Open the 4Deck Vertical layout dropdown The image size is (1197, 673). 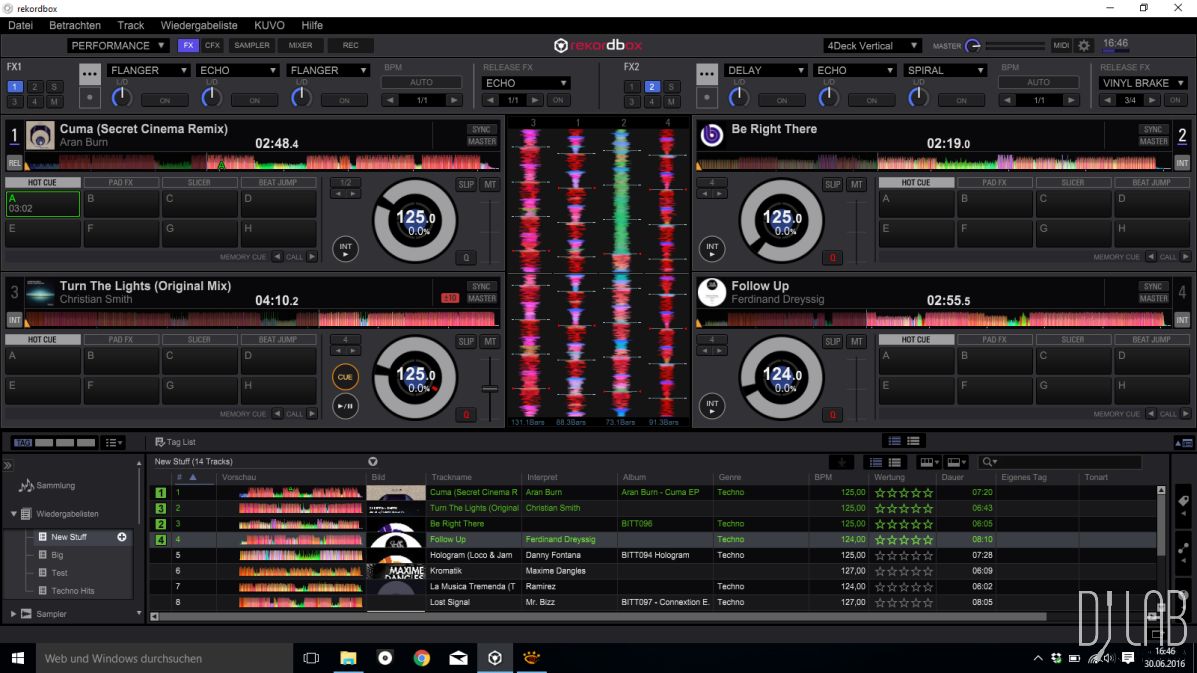[x=872, y=46]
